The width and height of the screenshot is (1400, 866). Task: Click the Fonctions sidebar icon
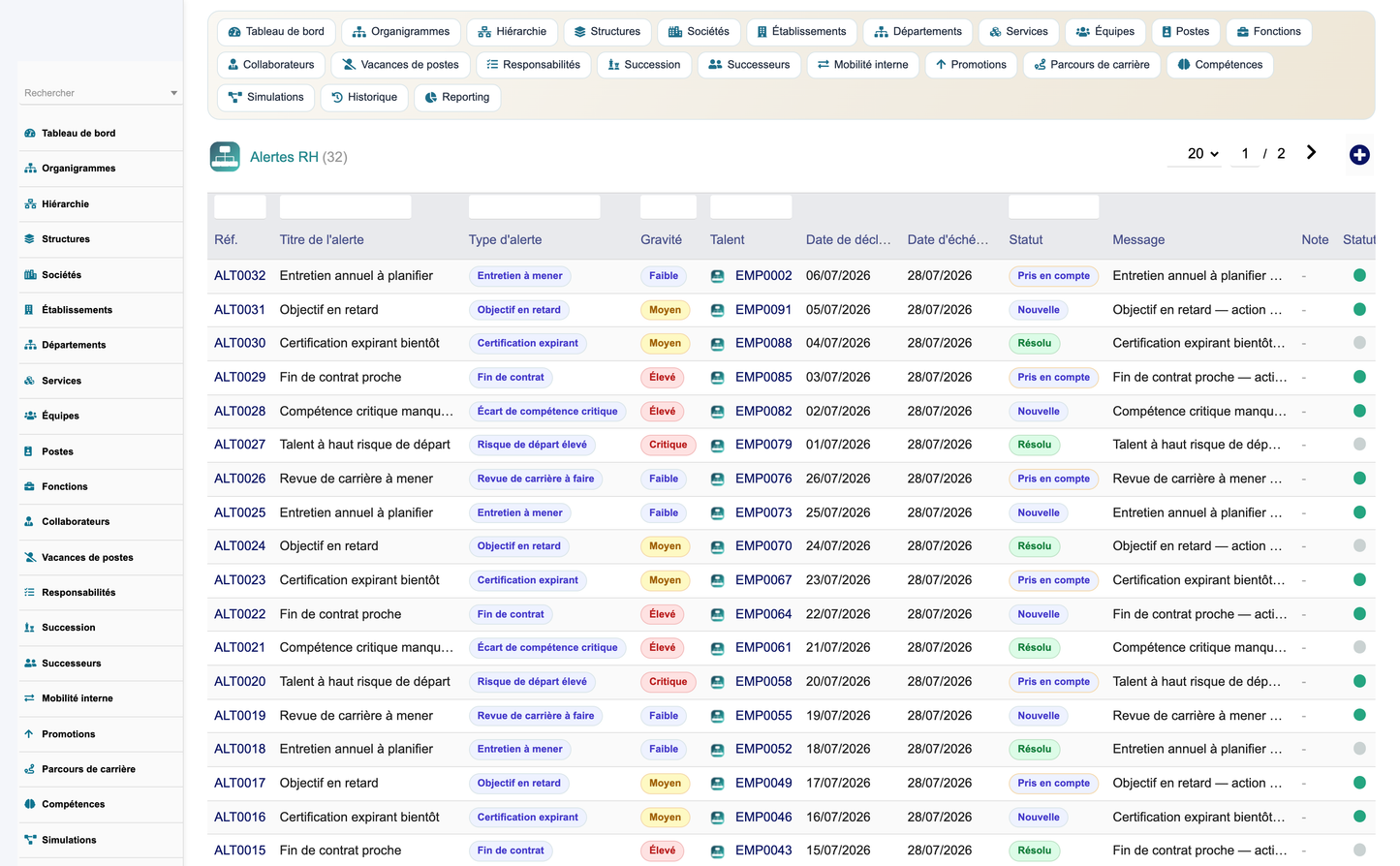pos(30,486)
